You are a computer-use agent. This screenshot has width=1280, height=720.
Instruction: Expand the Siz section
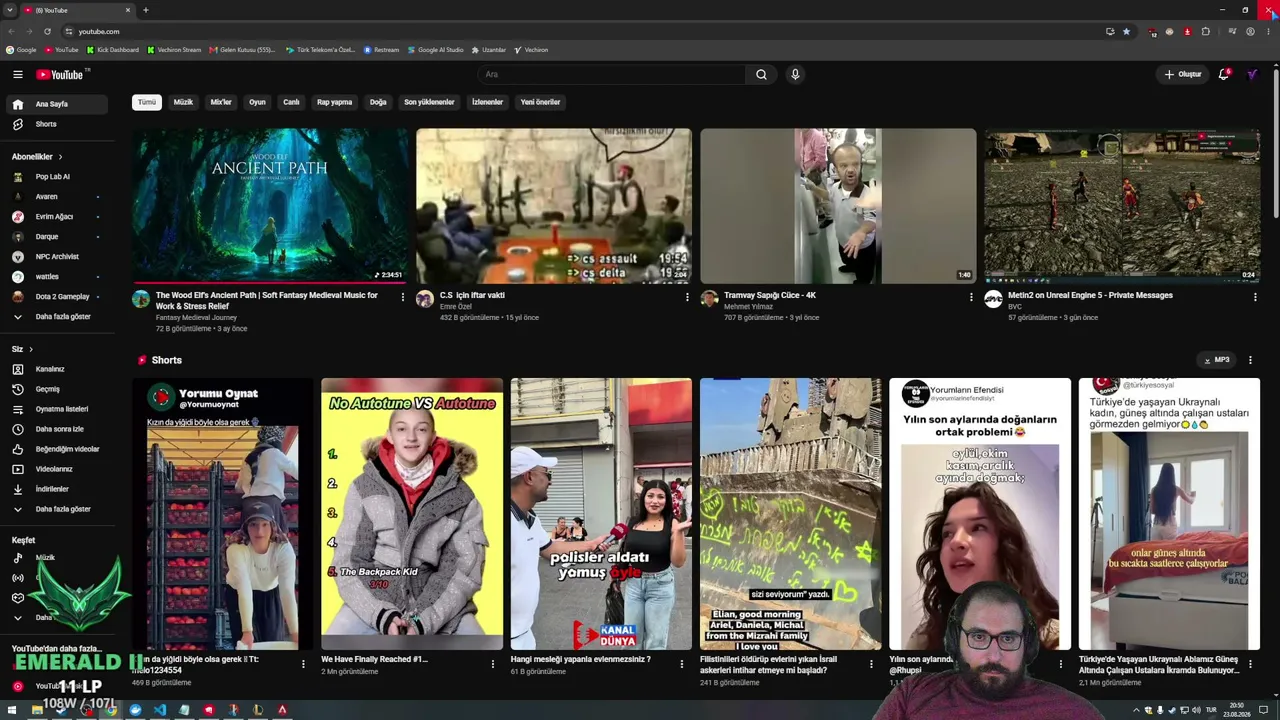(23, 349)
